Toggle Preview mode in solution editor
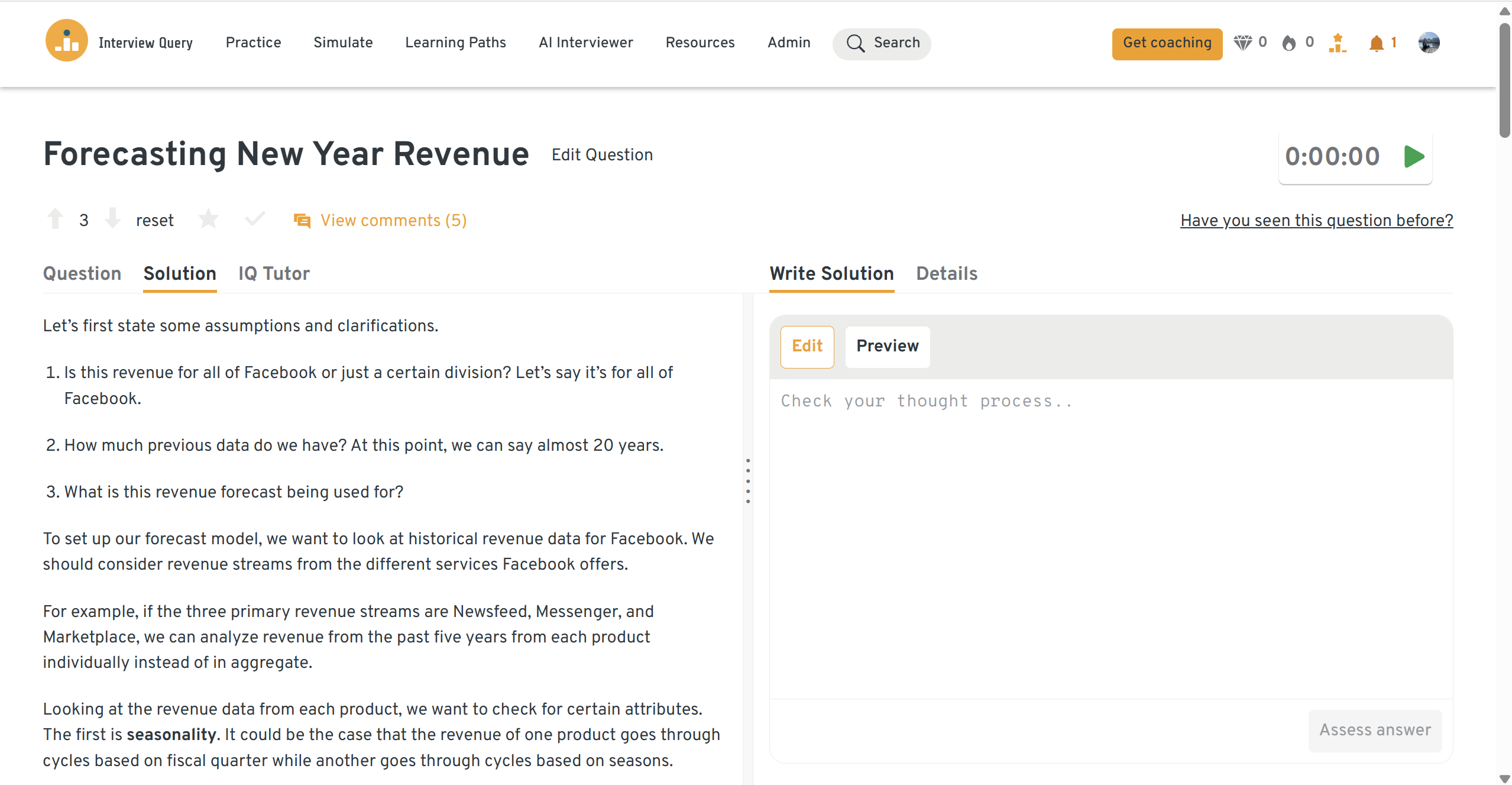1512x785 pixels. [x=887, y=347]
